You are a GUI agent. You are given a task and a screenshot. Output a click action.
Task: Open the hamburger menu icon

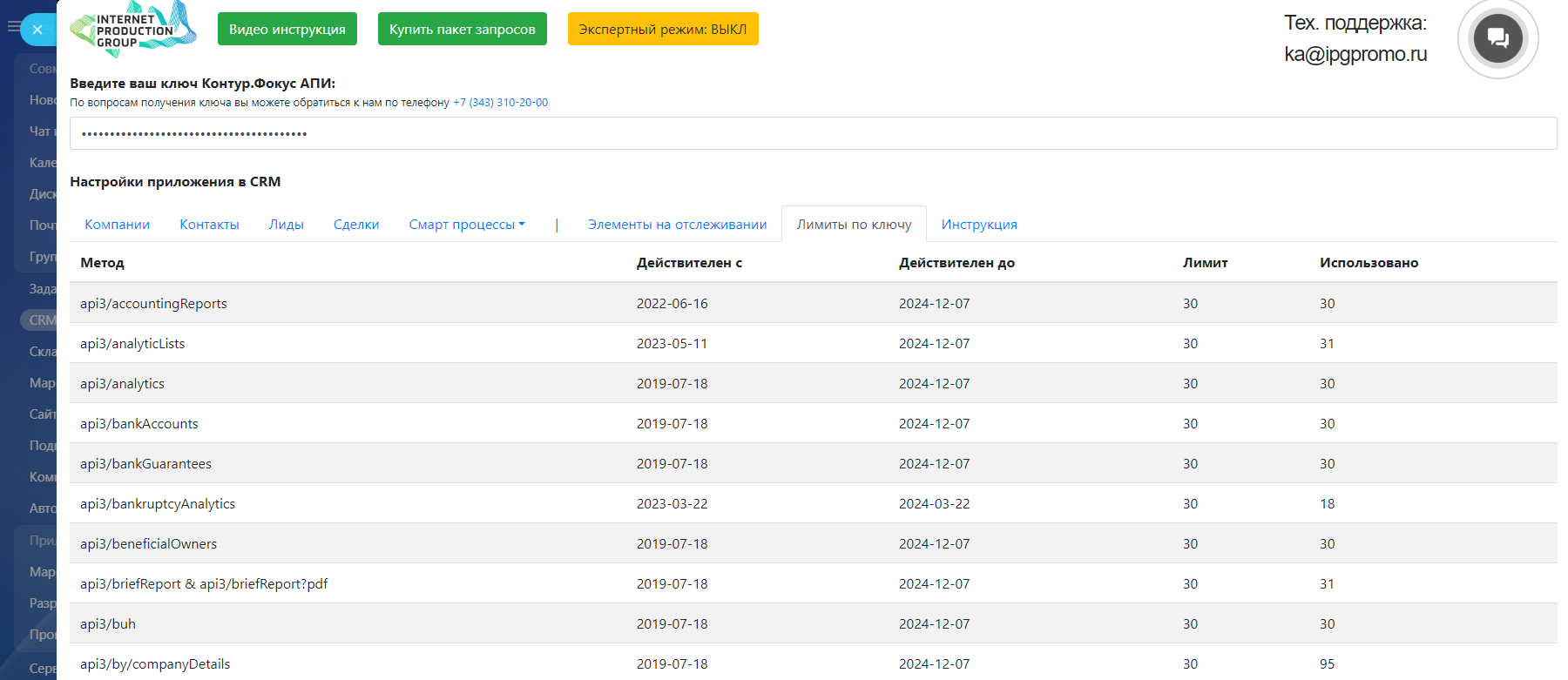pos(12,27)
